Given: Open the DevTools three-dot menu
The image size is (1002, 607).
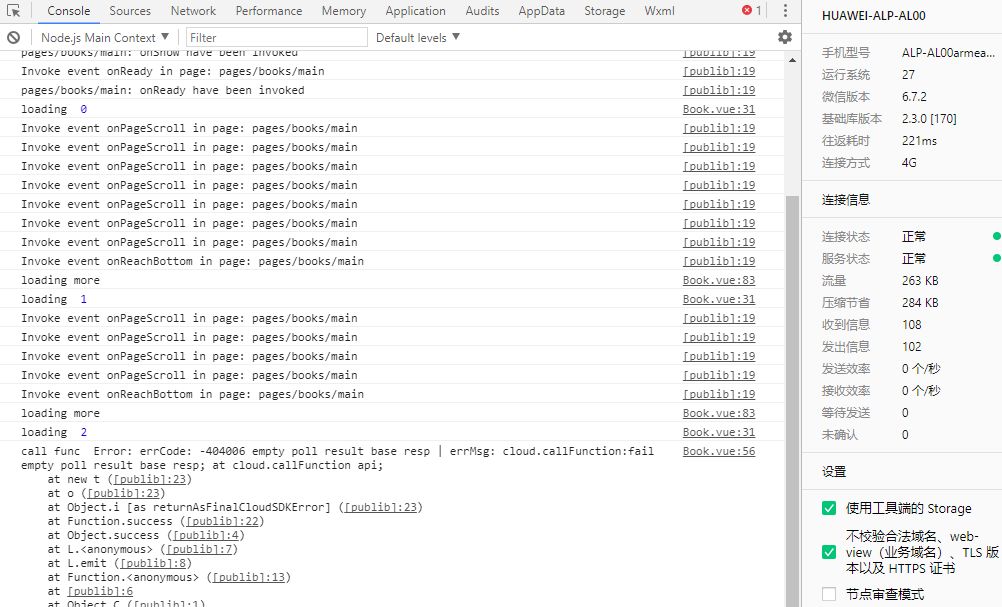Looking at the screenshot, I should point(785,11).
